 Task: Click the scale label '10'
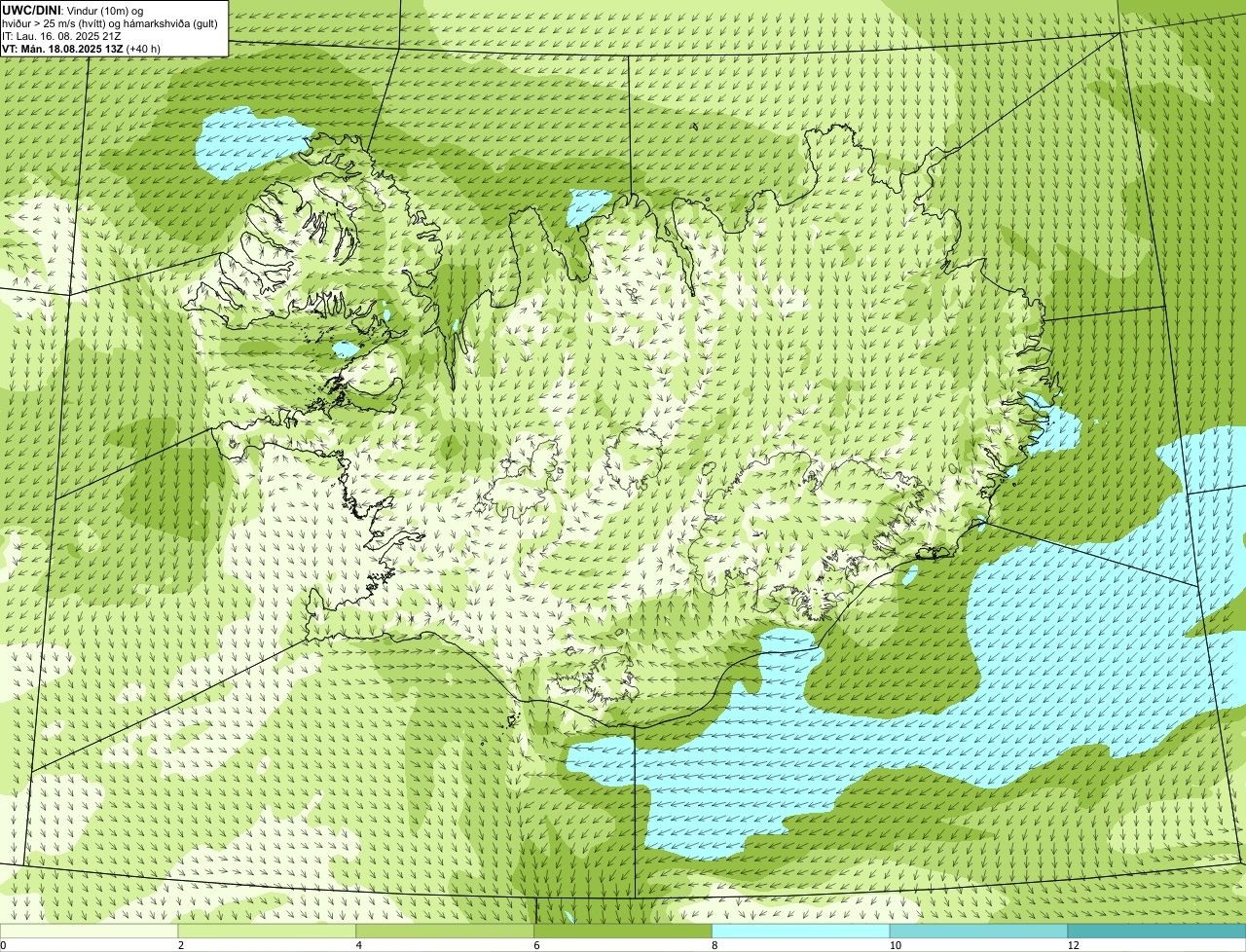894,945
